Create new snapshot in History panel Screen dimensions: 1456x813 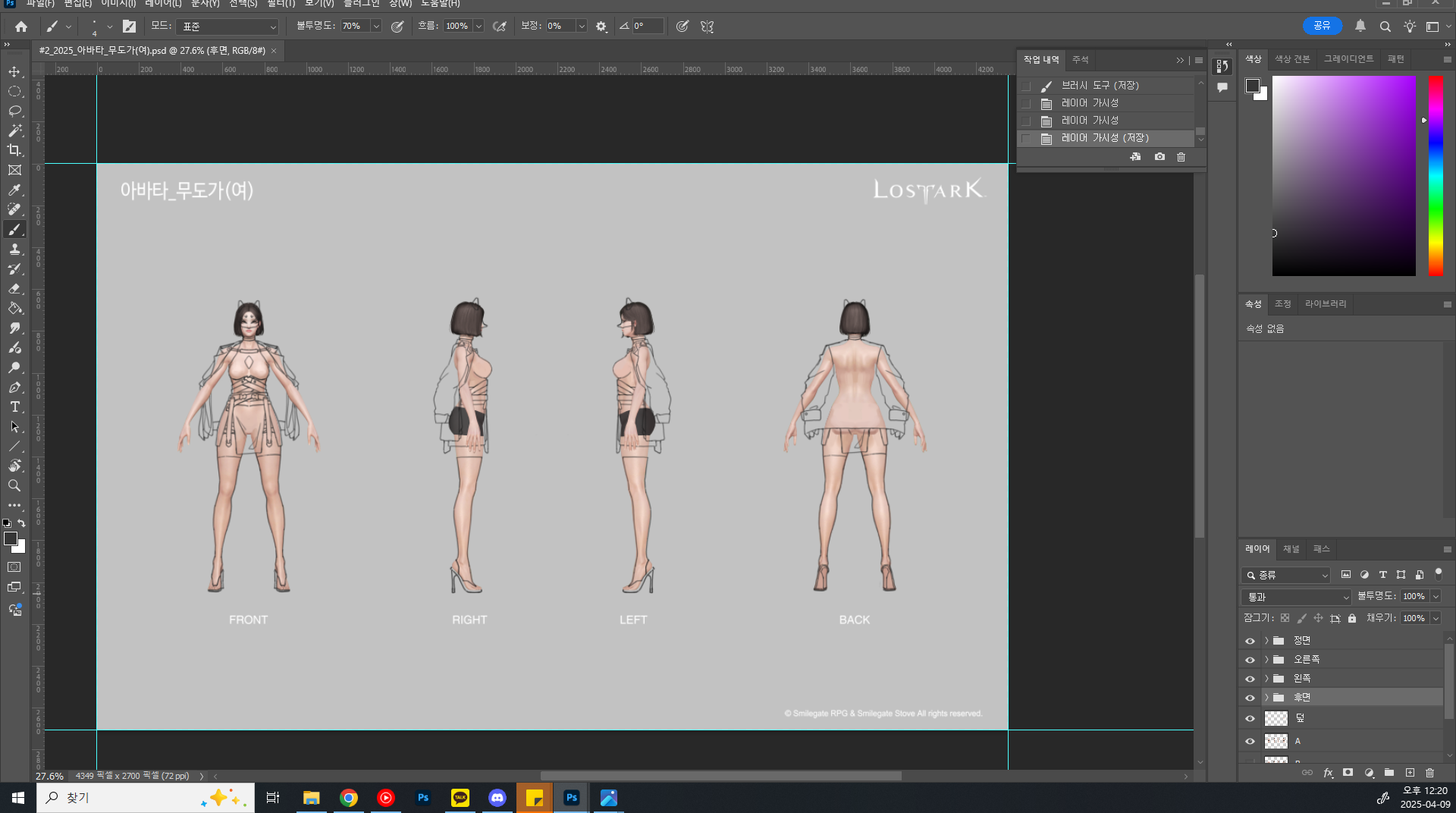(x=1159, y=157)
